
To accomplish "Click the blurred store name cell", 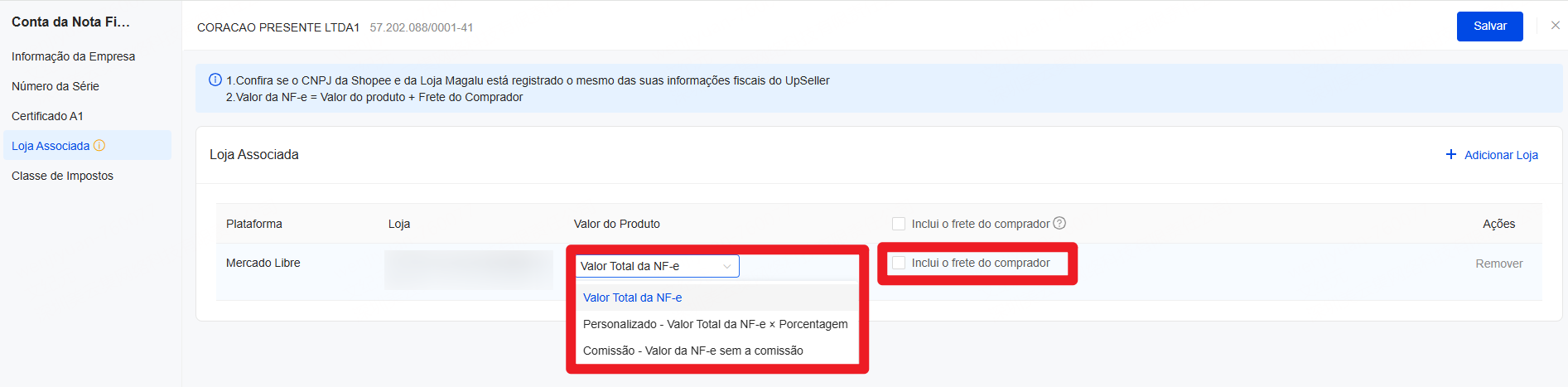I will 469,269.
